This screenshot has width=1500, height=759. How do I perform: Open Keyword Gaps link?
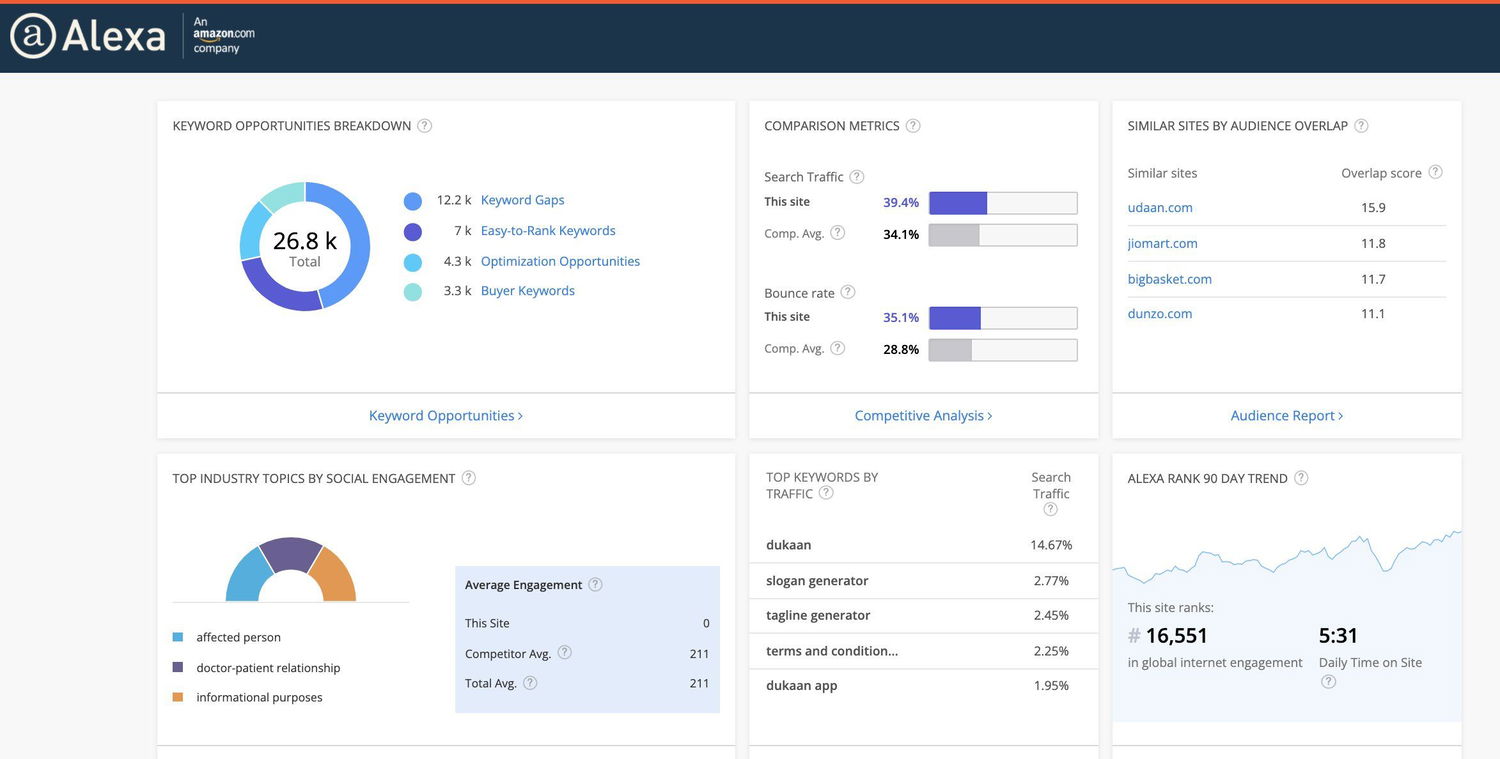pos(523,200)
